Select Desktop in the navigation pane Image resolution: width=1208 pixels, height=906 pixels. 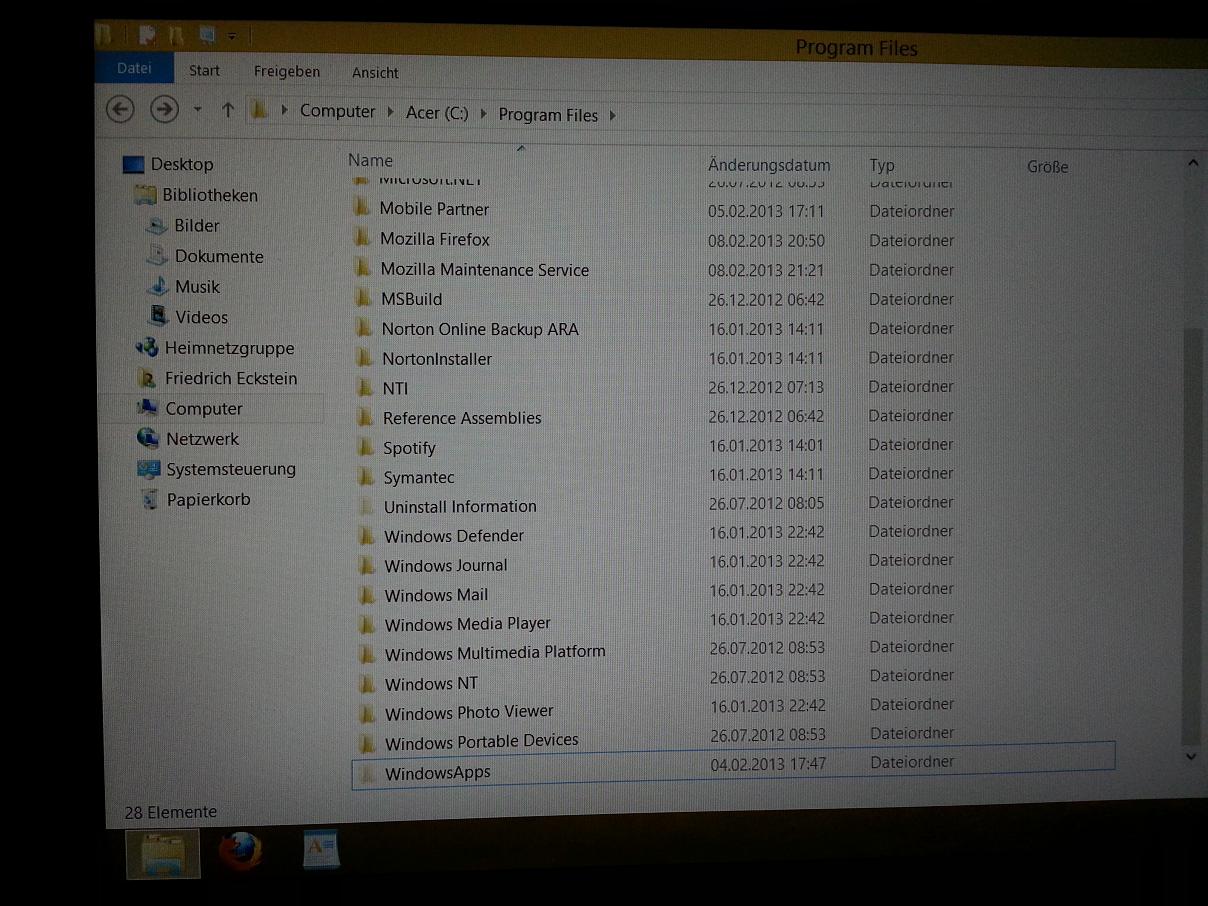181,164
